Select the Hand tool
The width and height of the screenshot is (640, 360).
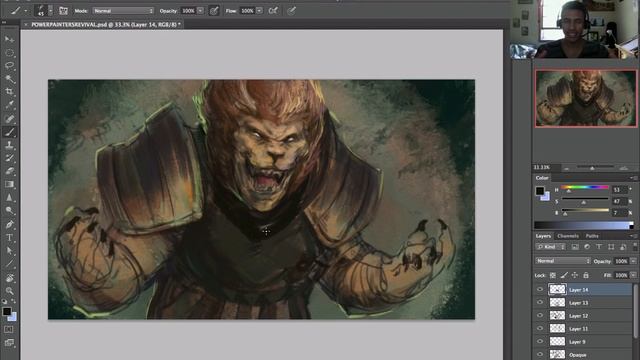coord(9,278)
